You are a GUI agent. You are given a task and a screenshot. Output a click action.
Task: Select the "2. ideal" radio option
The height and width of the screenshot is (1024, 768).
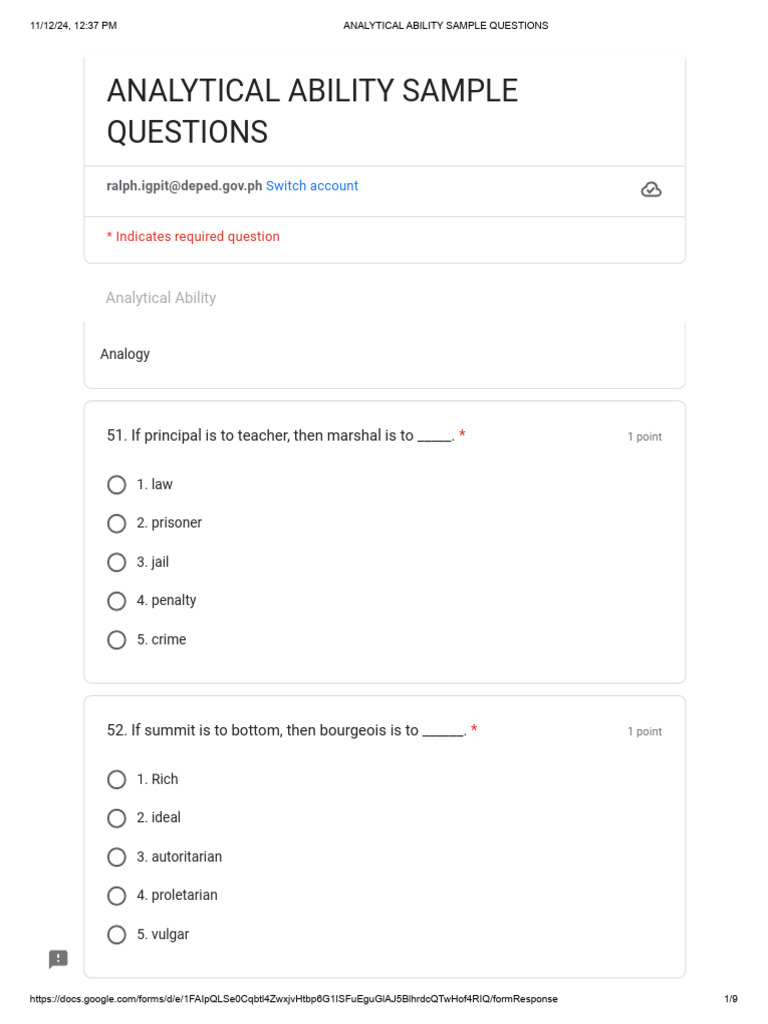coord(117,818)
